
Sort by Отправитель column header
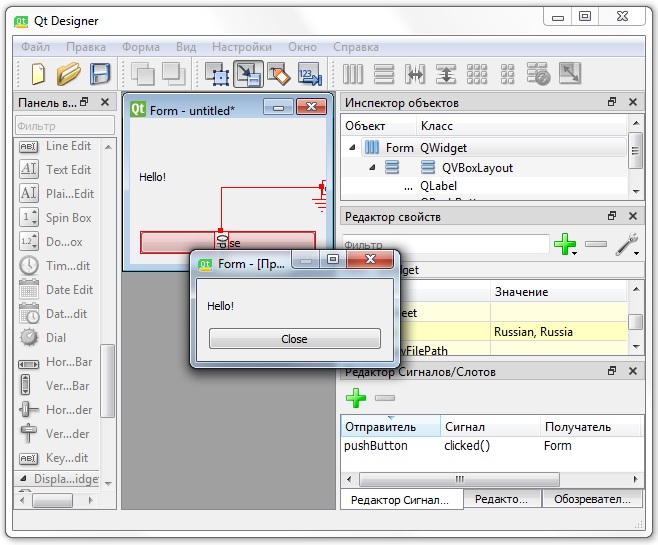tap(391, 427)
